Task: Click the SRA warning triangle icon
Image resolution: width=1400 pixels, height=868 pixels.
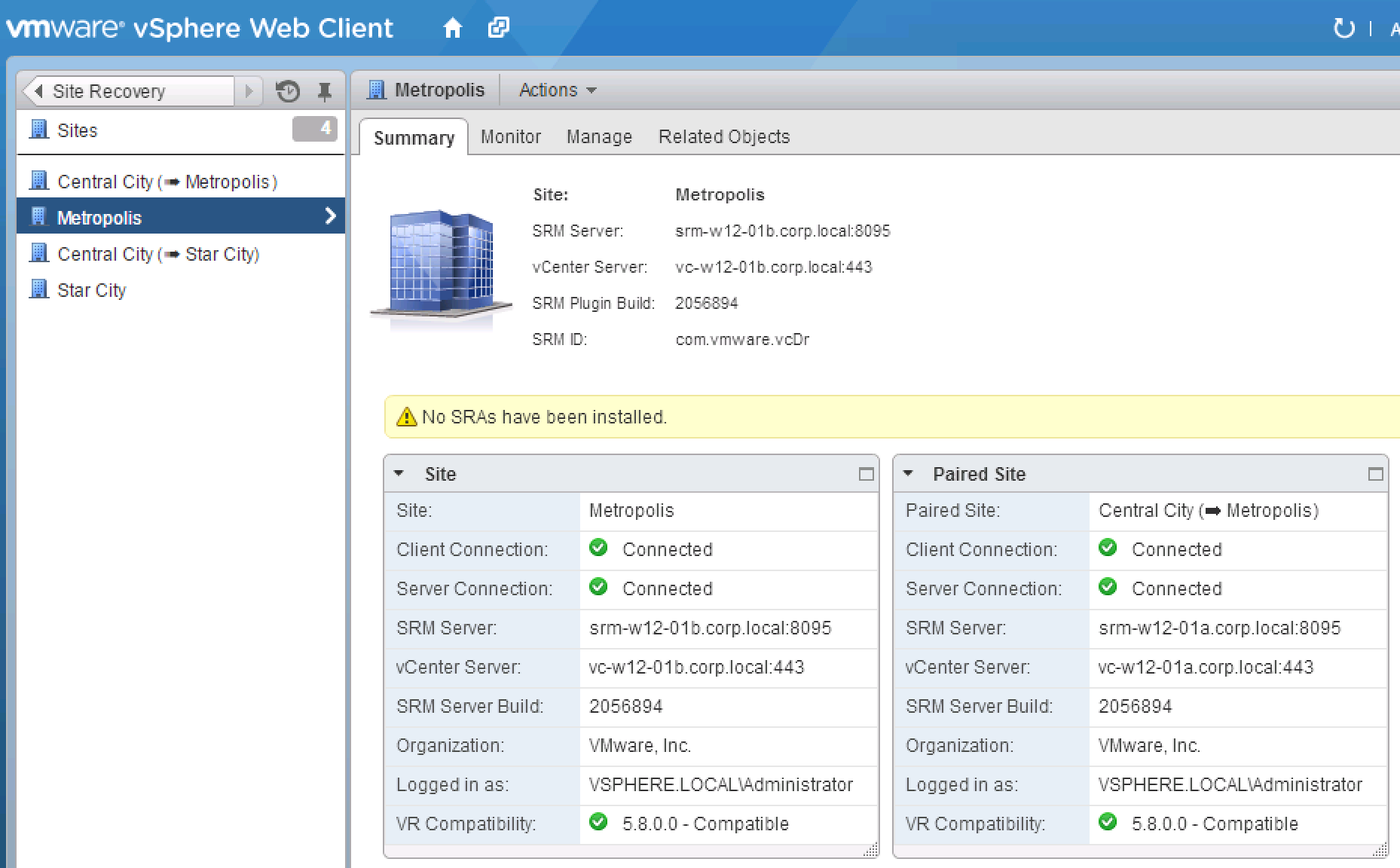Action: [406, 417]
